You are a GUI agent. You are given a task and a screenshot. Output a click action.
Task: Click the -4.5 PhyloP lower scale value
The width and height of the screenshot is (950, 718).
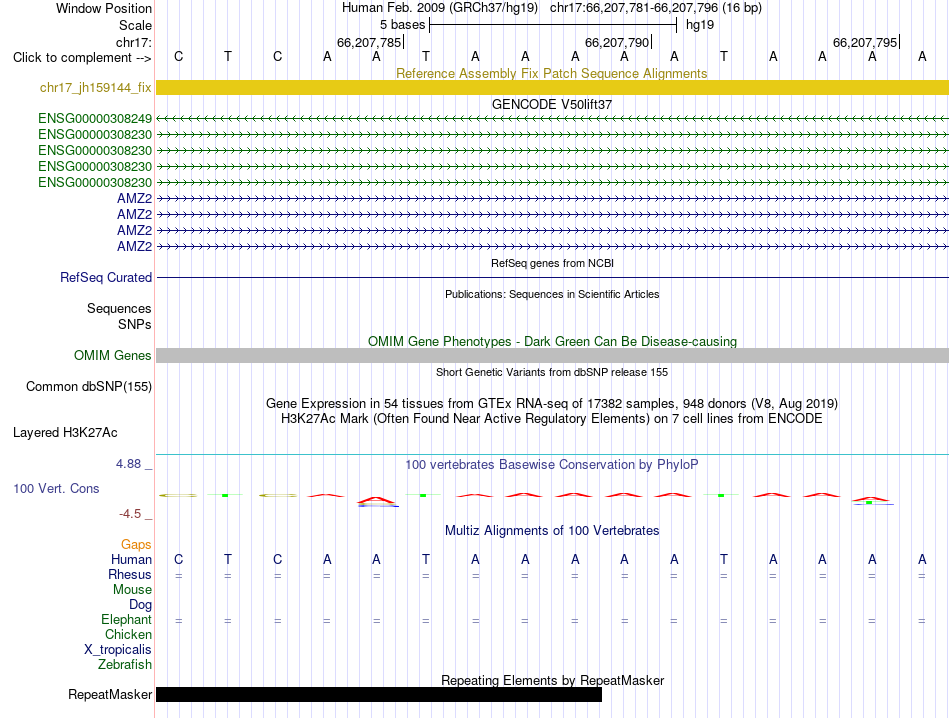[x=130, y=514]
